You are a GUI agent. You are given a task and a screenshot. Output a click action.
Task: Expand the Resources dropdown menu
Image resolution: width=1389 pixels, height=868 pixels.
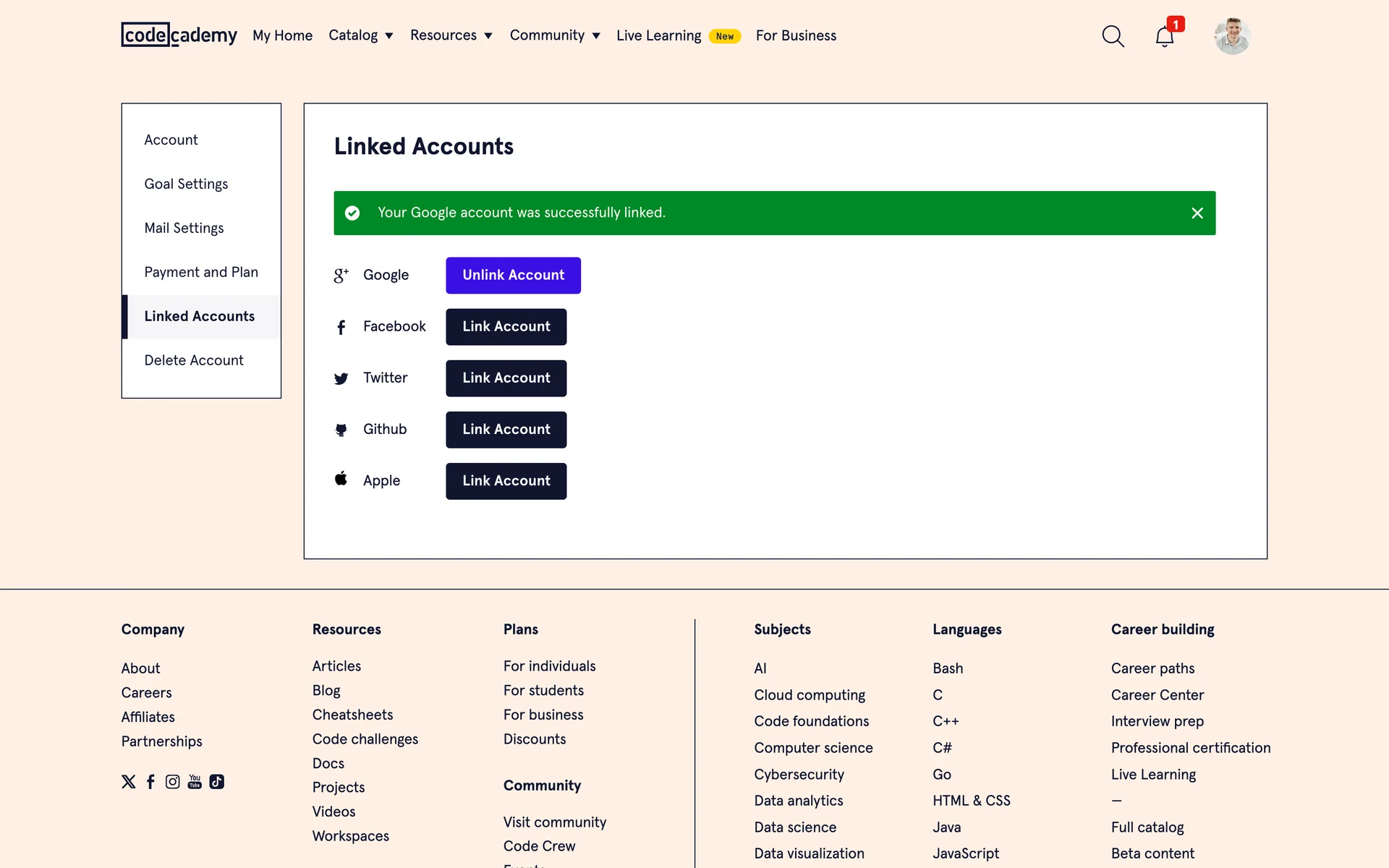click(x=451, y=35)
